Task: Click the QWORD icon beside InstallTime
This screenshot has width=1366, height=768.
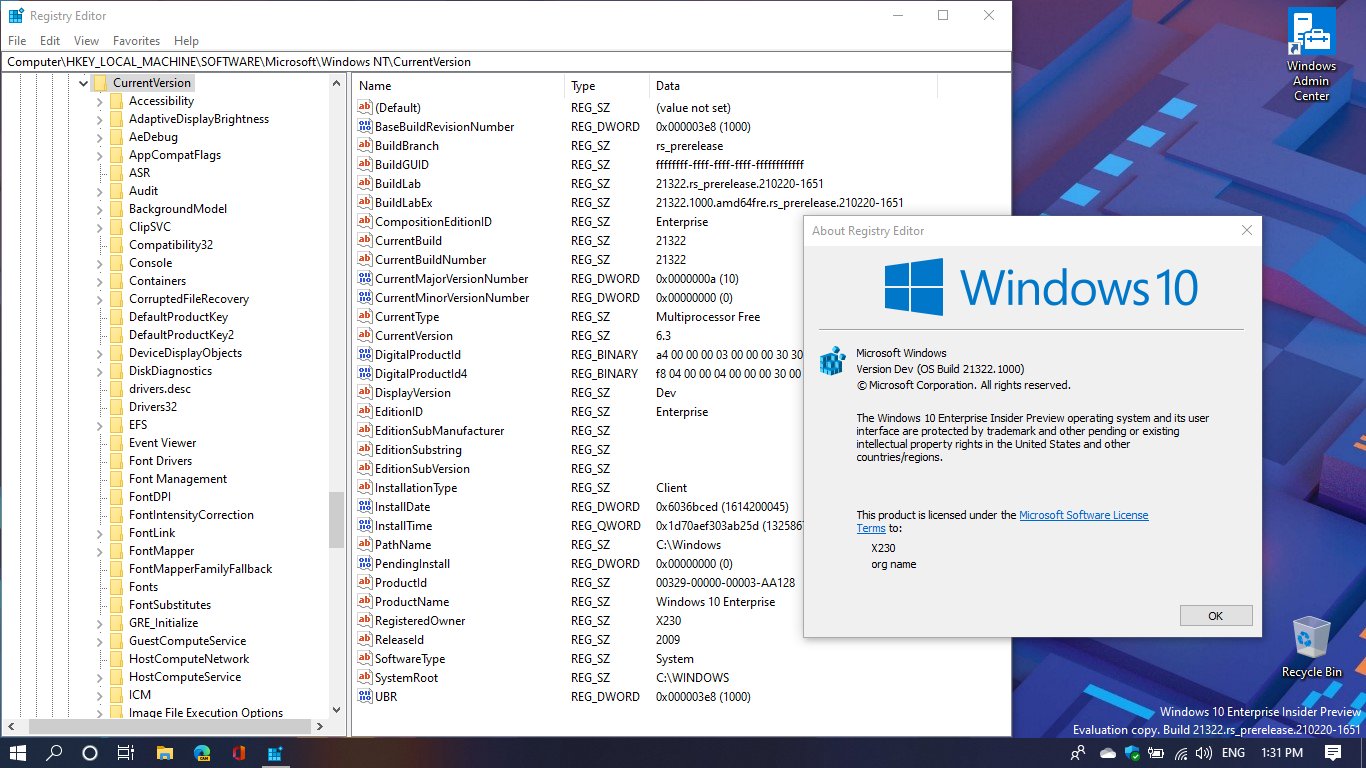Action: click(365, 526)
